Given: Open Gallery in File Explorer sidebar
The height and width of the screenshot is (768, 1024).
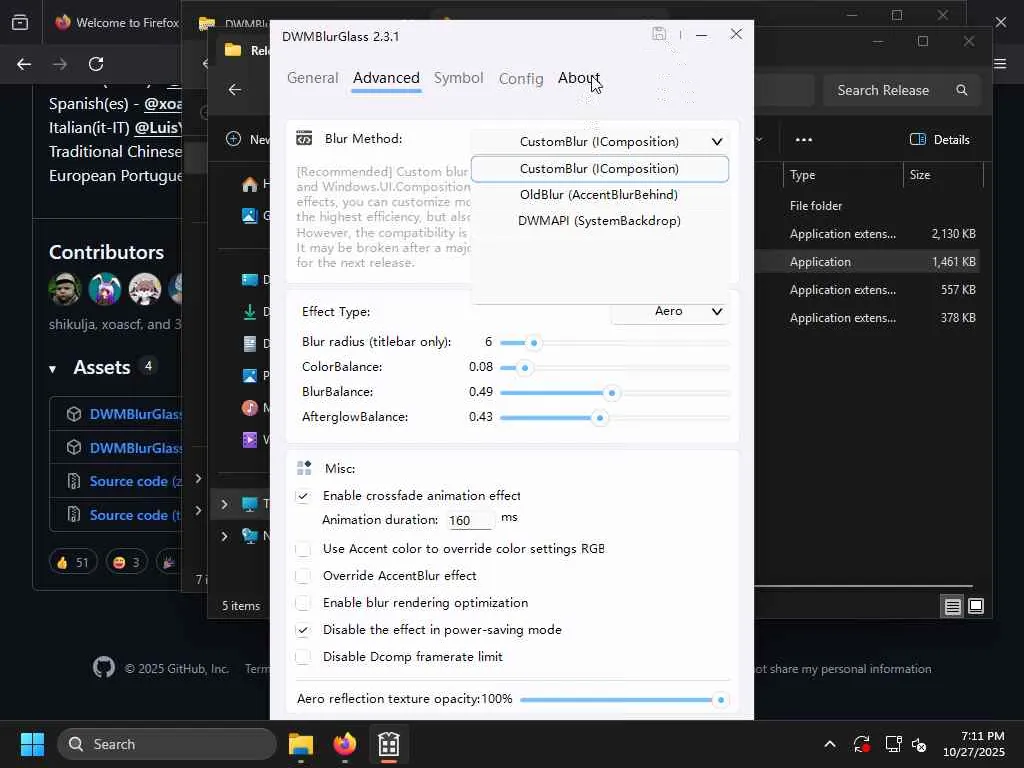Looking at the screenshot, I should click(x=249, y=216).
